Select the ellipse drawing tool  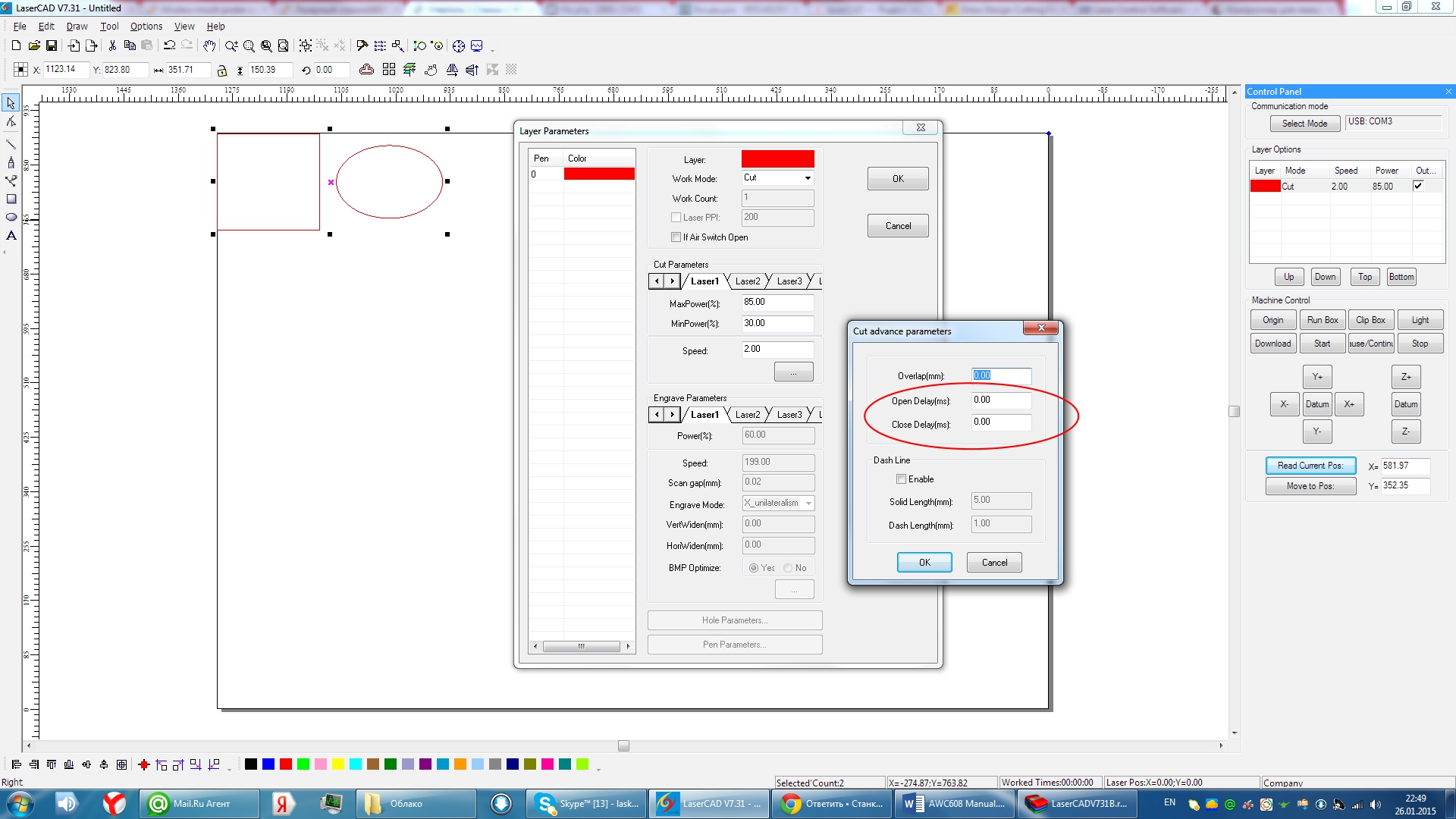pos(11,218)
